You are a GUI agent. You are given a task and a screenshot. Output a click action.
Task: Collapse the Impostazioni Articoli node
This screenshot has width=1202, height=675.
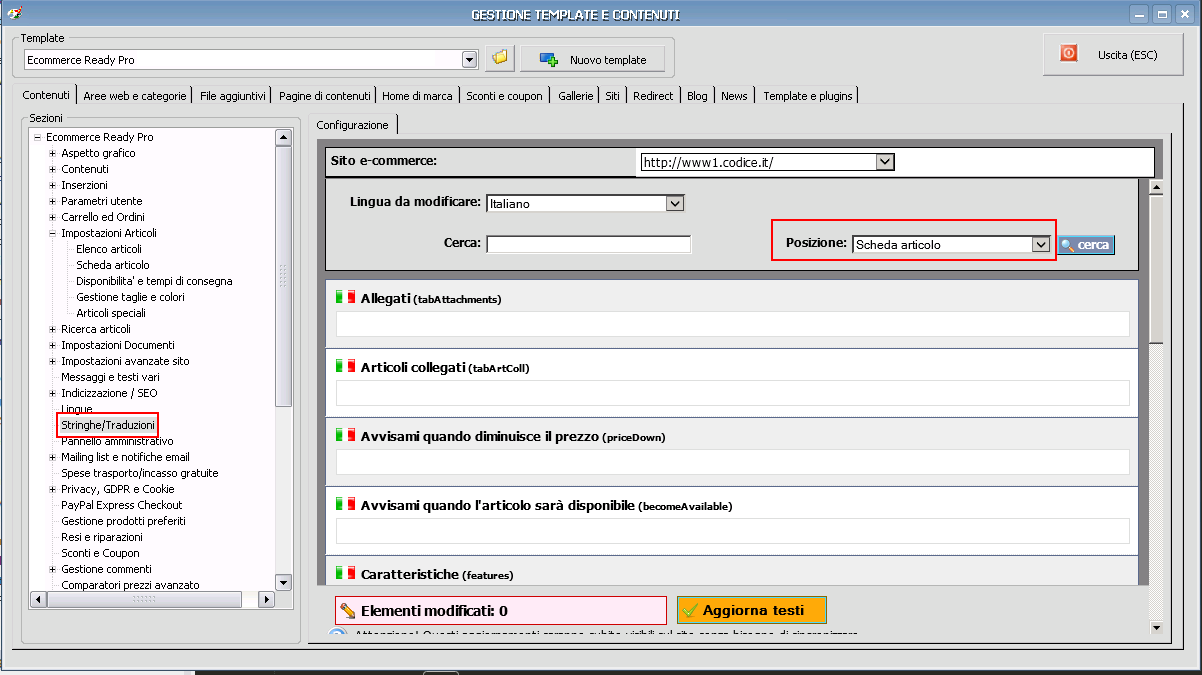(52, 233)
